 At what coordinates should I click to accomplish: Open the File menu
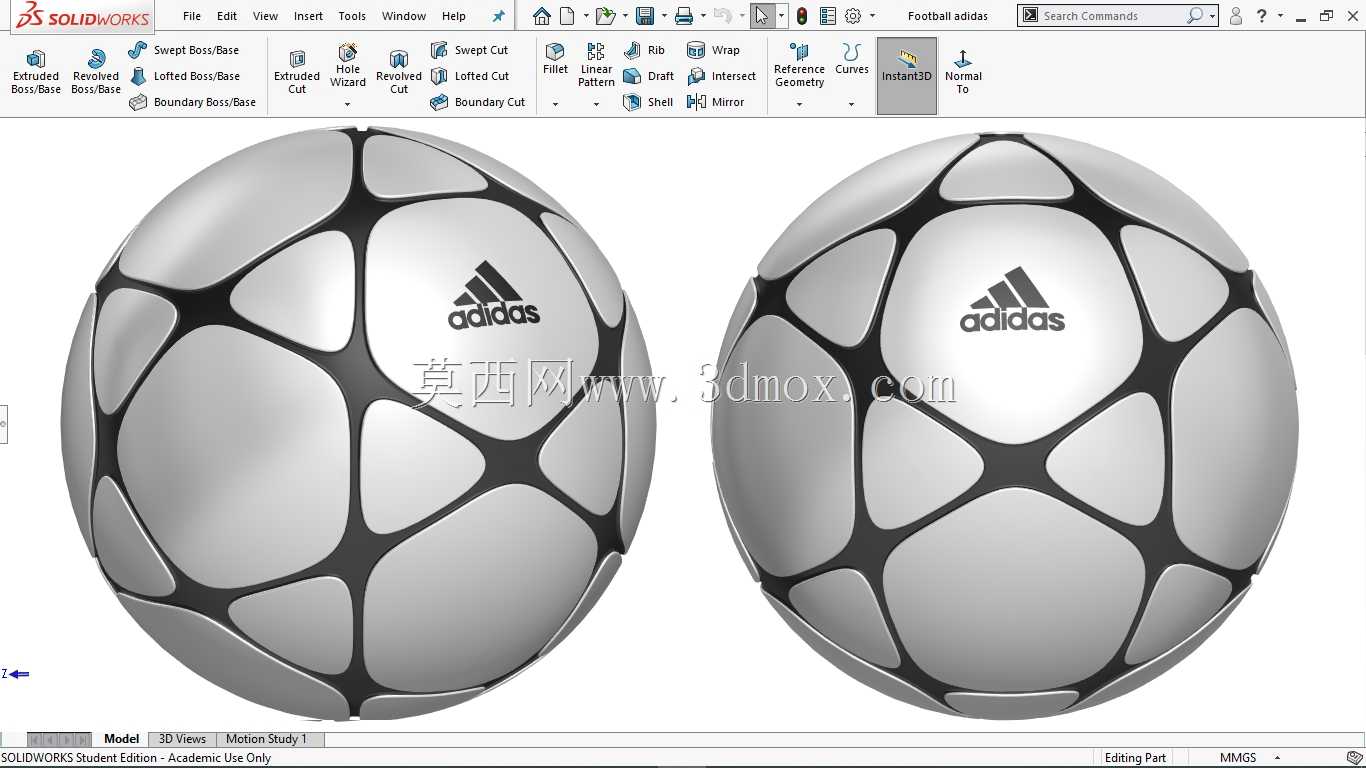coord(192,16)
